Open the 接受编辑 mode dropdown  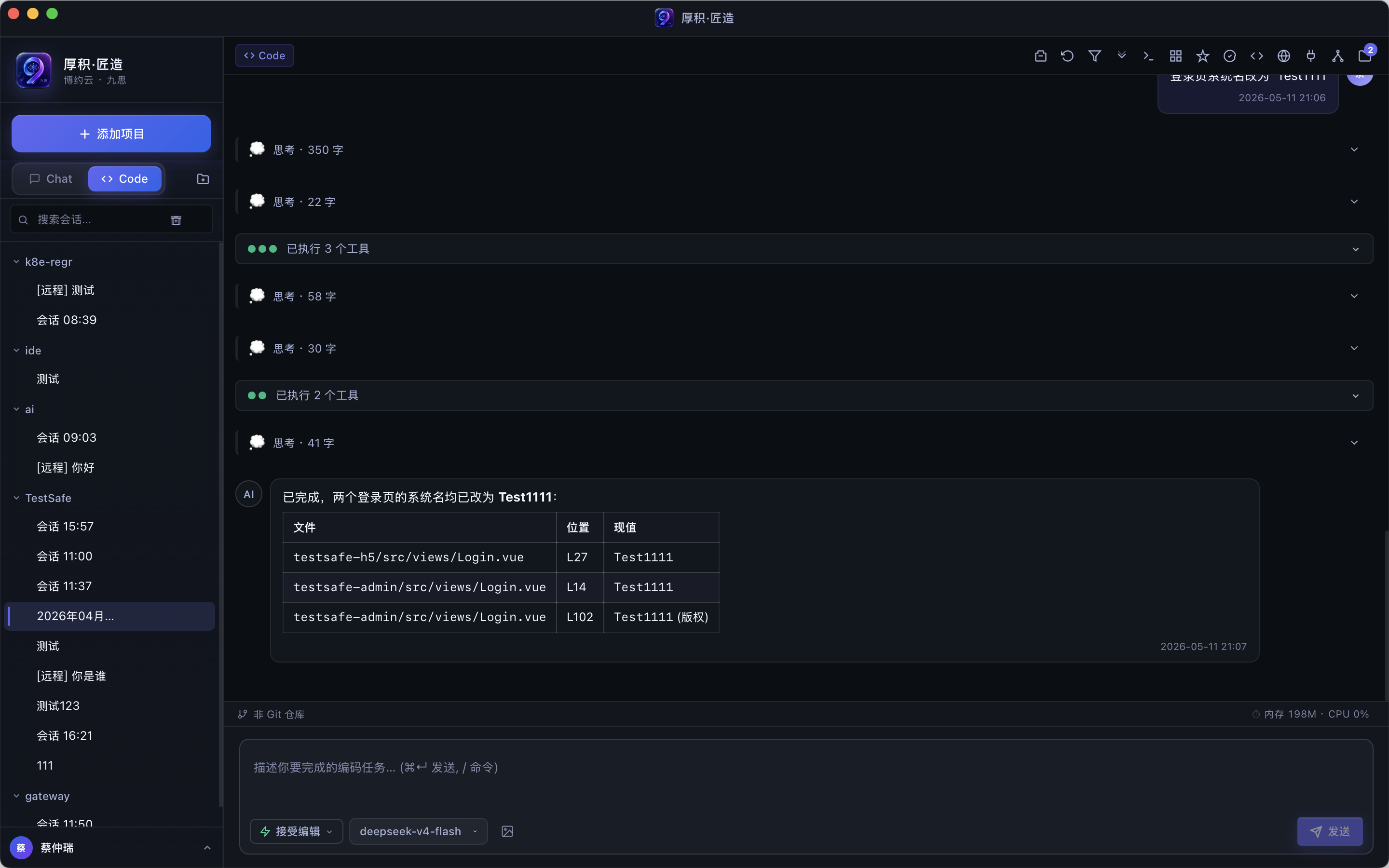296,831
